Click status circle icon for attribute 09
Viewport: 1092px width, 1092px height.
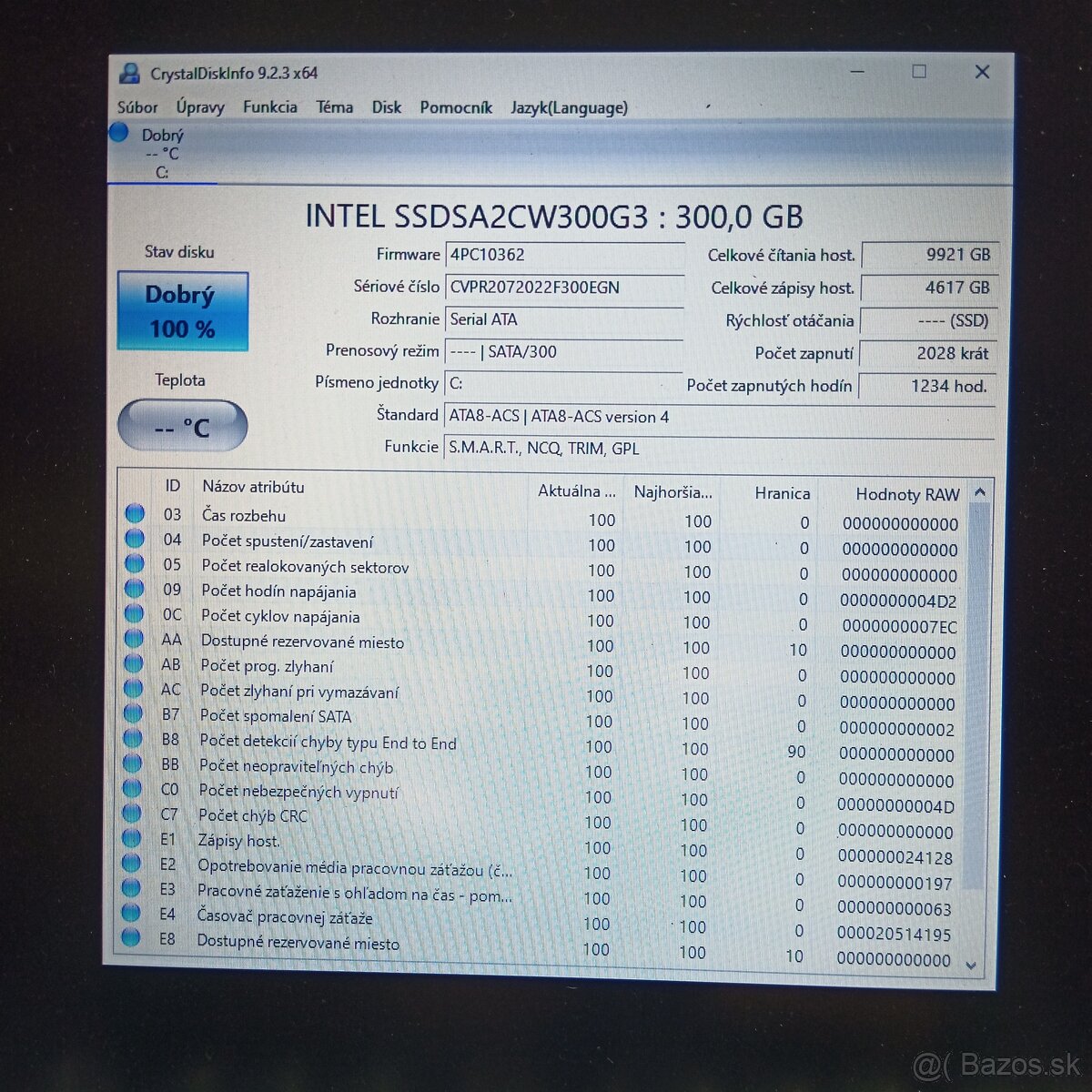(x=135, y=588)
